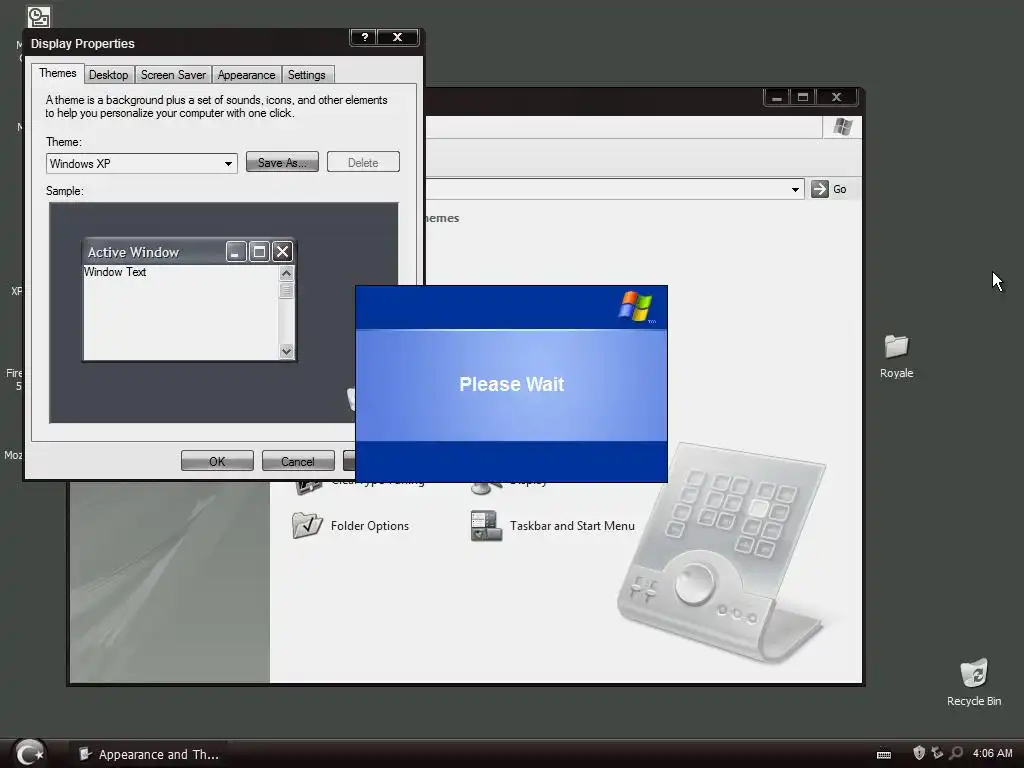The width and height of the screenshot is (1024, 768).
Task: Click OK in Display Properties
Action: point(217,462)
